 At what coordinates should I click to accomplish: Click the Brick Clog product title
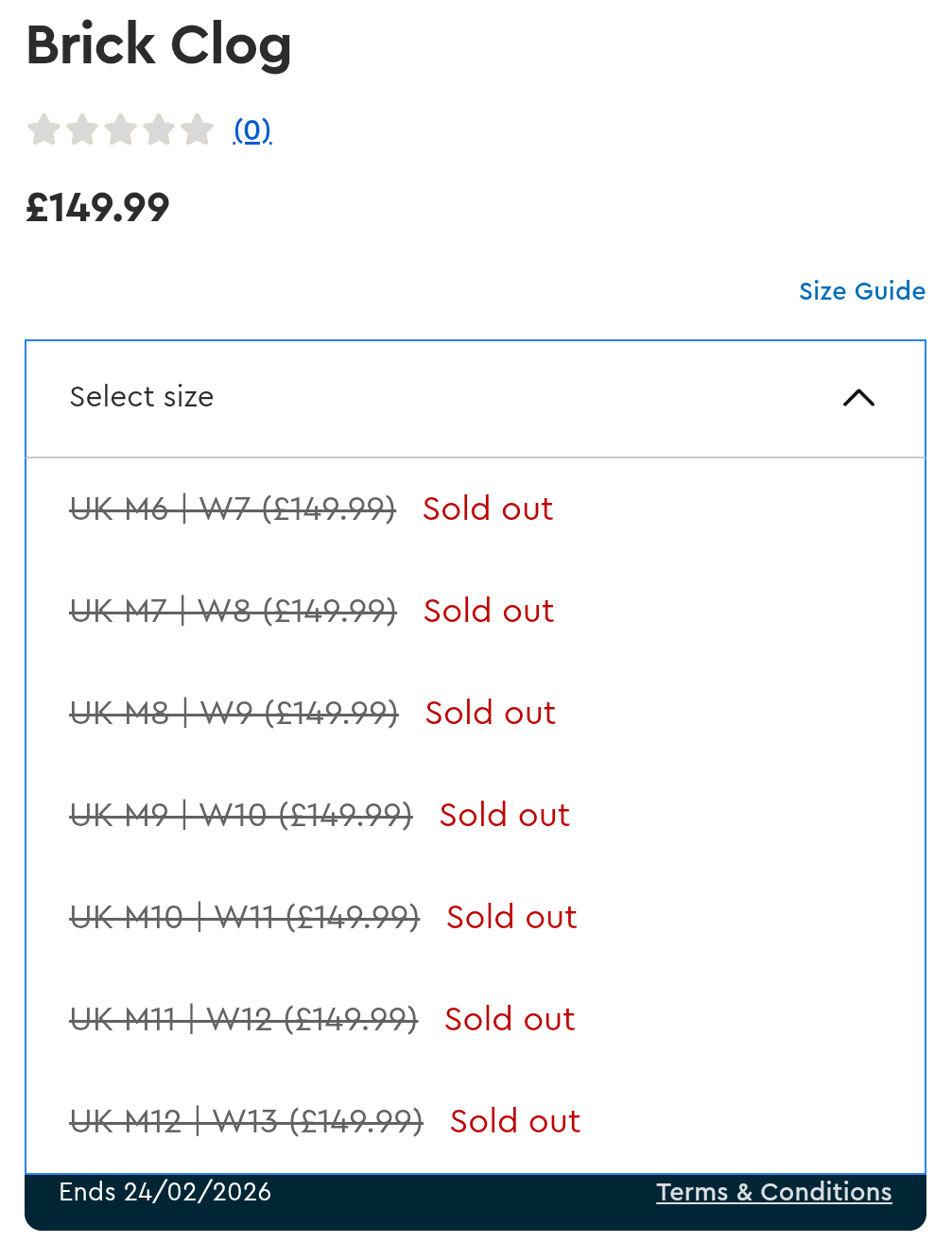(x=159, y=45)
